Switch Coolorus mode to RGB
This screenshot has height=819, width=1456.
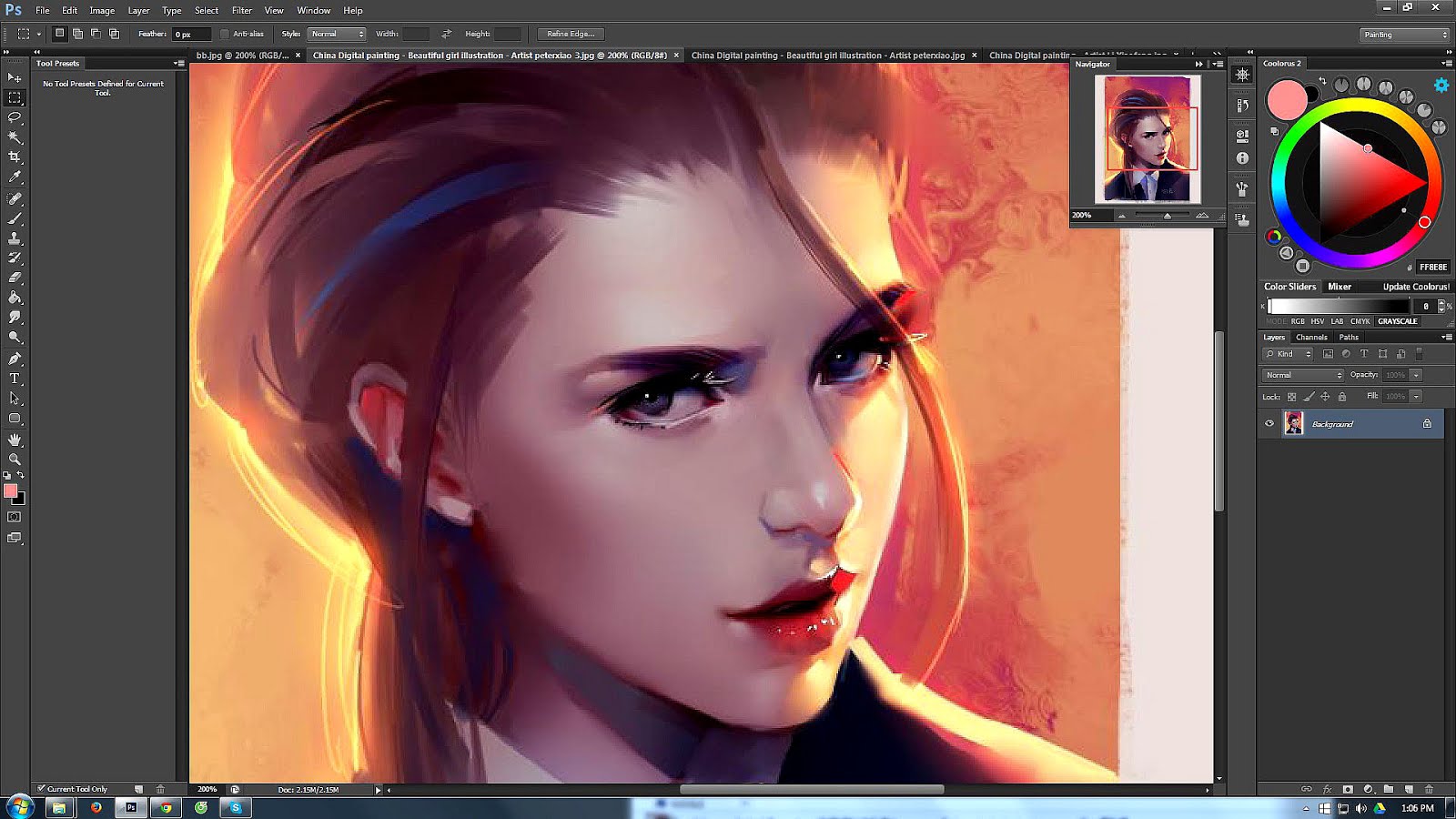pyautogui.click(x=1298, y=321)
